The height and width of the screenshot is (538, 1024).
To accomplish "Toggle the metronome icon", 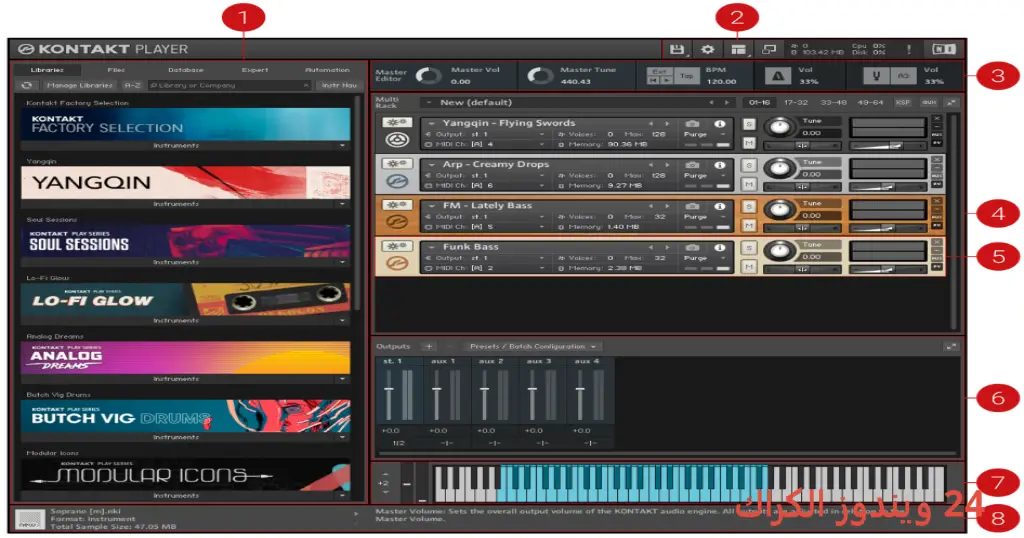I will [777, 76].
